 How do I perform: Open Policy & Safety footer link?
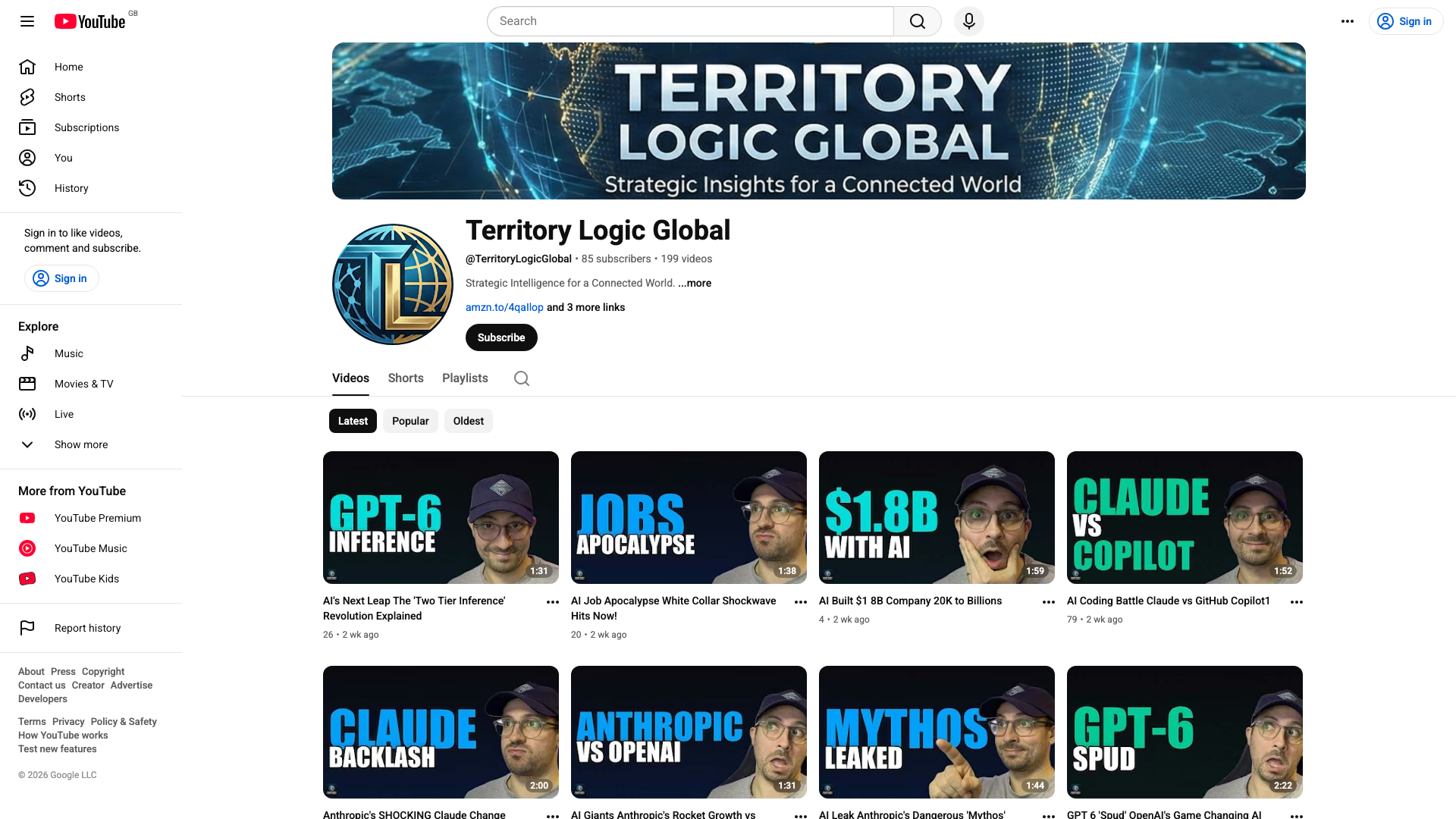point(124,722)
